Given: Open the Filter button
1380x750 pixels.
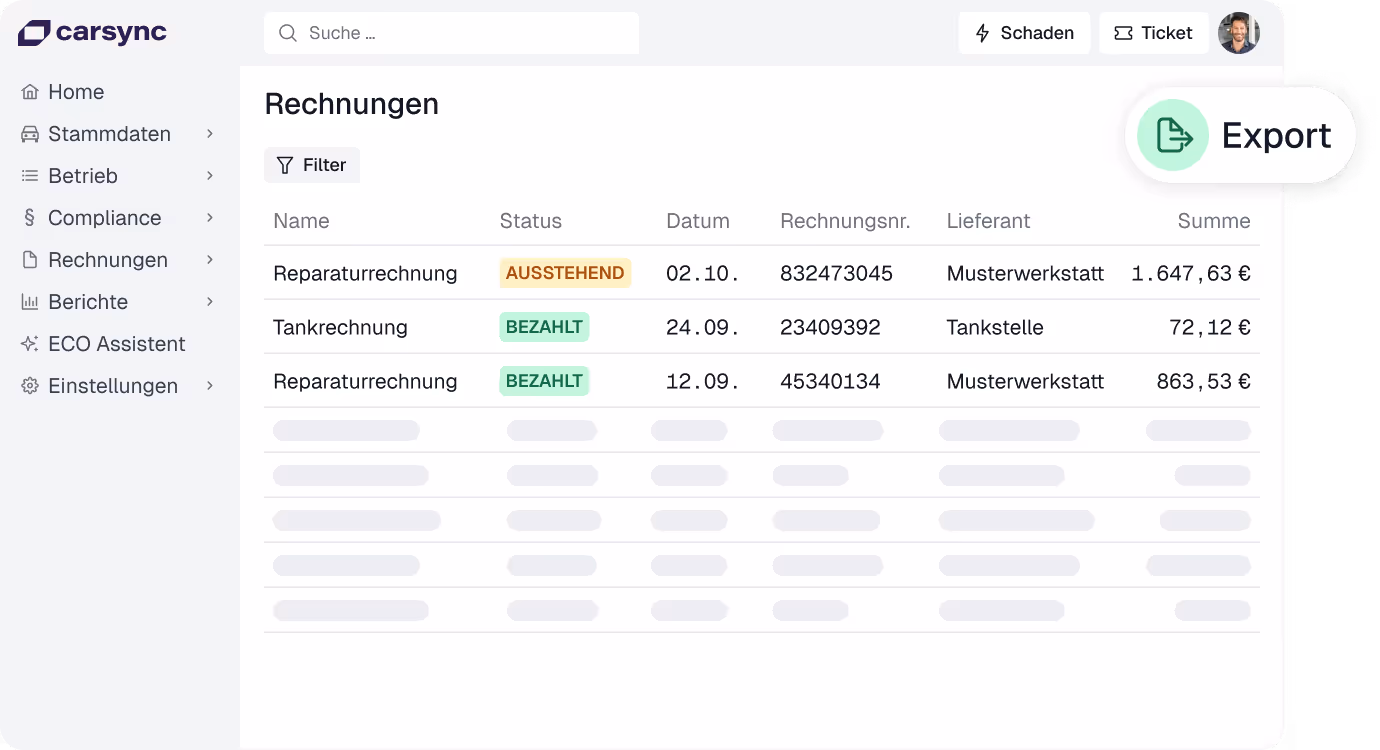Looking at the screenshot, I should (312, 165).
